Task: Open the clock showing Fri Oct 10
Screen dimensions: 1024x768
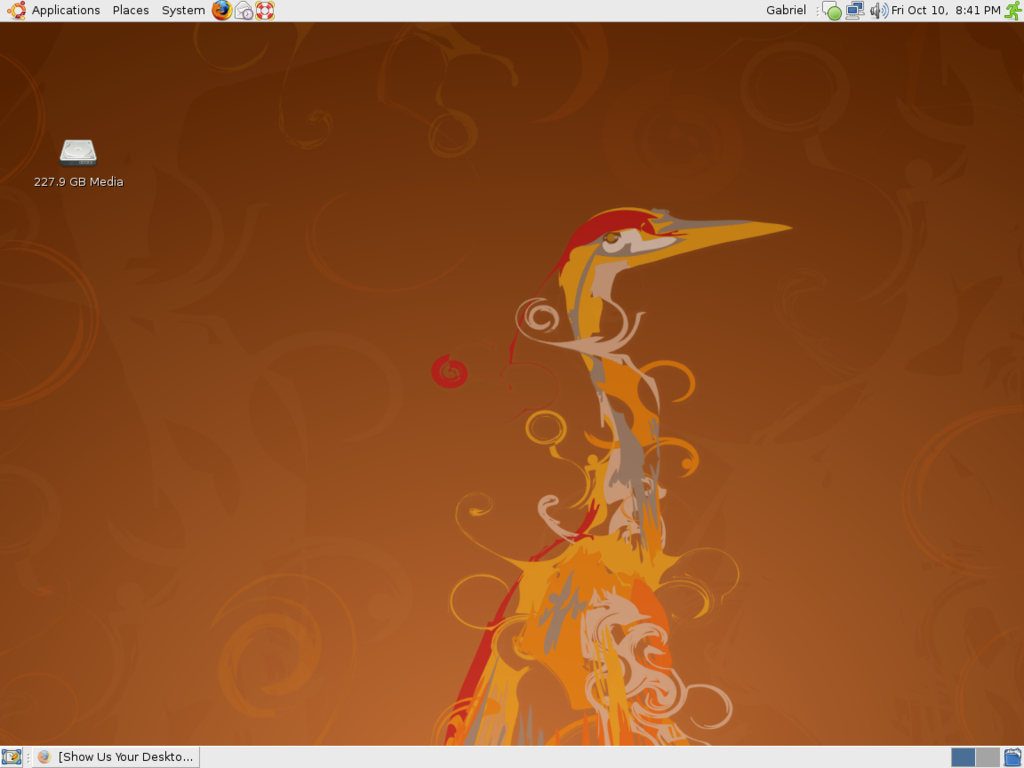Action: click(x=946, y=10)
